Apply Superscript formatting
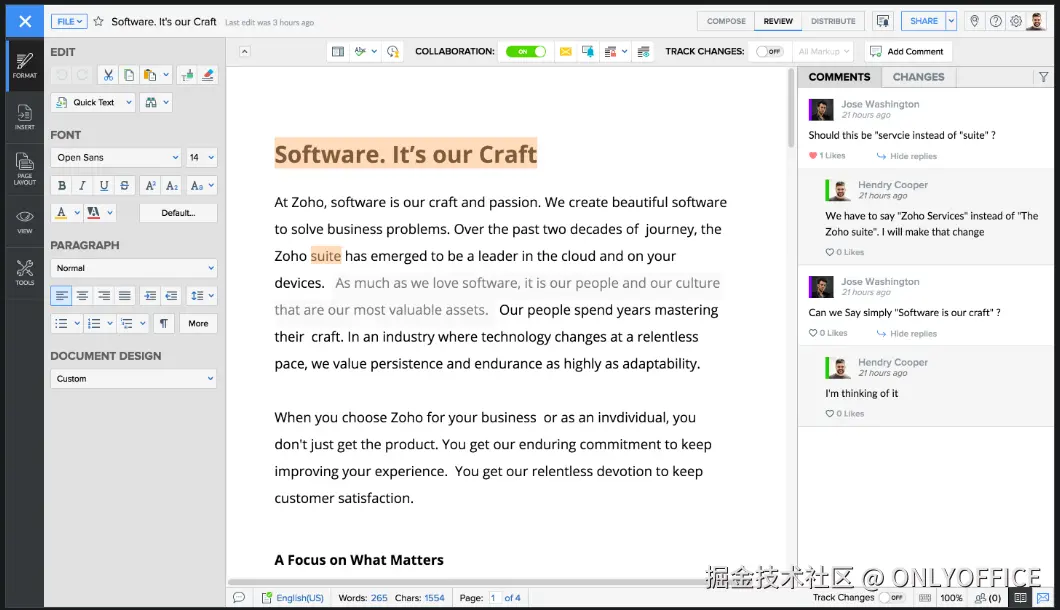Viewport: 1060px width, 610px height. pyautogui.click(x=151, y=185)
